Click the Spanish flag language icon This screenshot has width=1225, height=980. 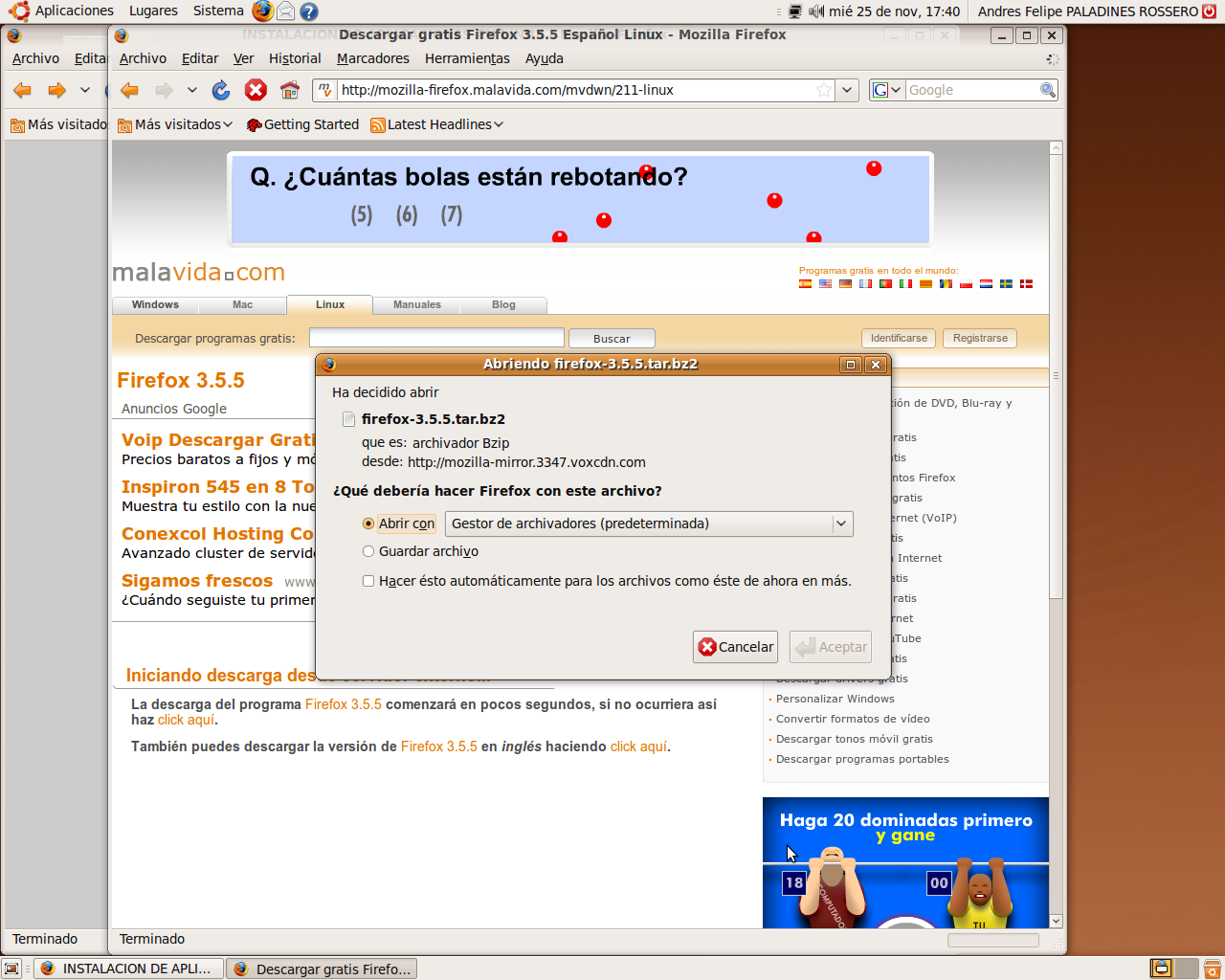coord(806,284)
